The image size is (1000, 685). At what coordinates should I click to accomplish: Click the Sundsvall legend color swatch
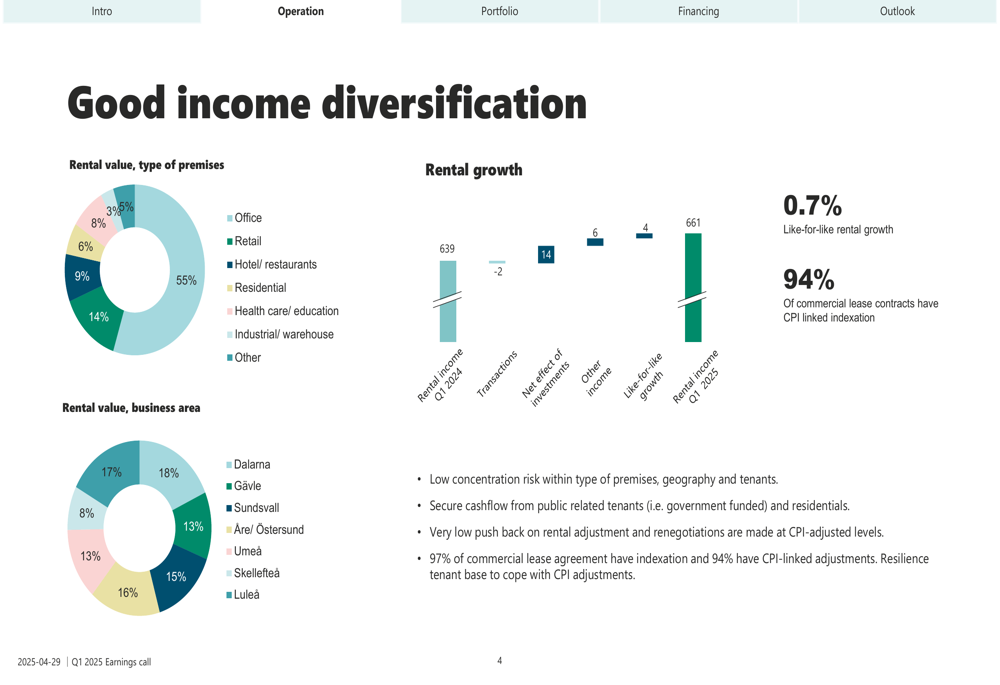click(229, 508)
